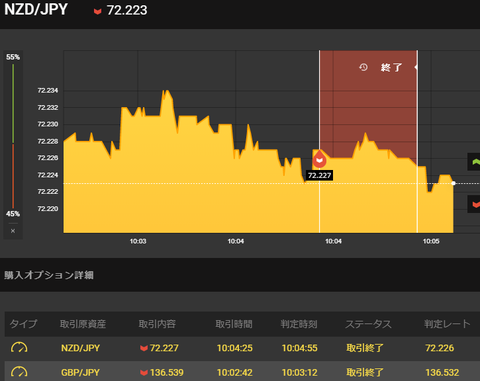Click the ステータス column header
The width and height of the screenshot is (480, 381).
pos(368,324)
